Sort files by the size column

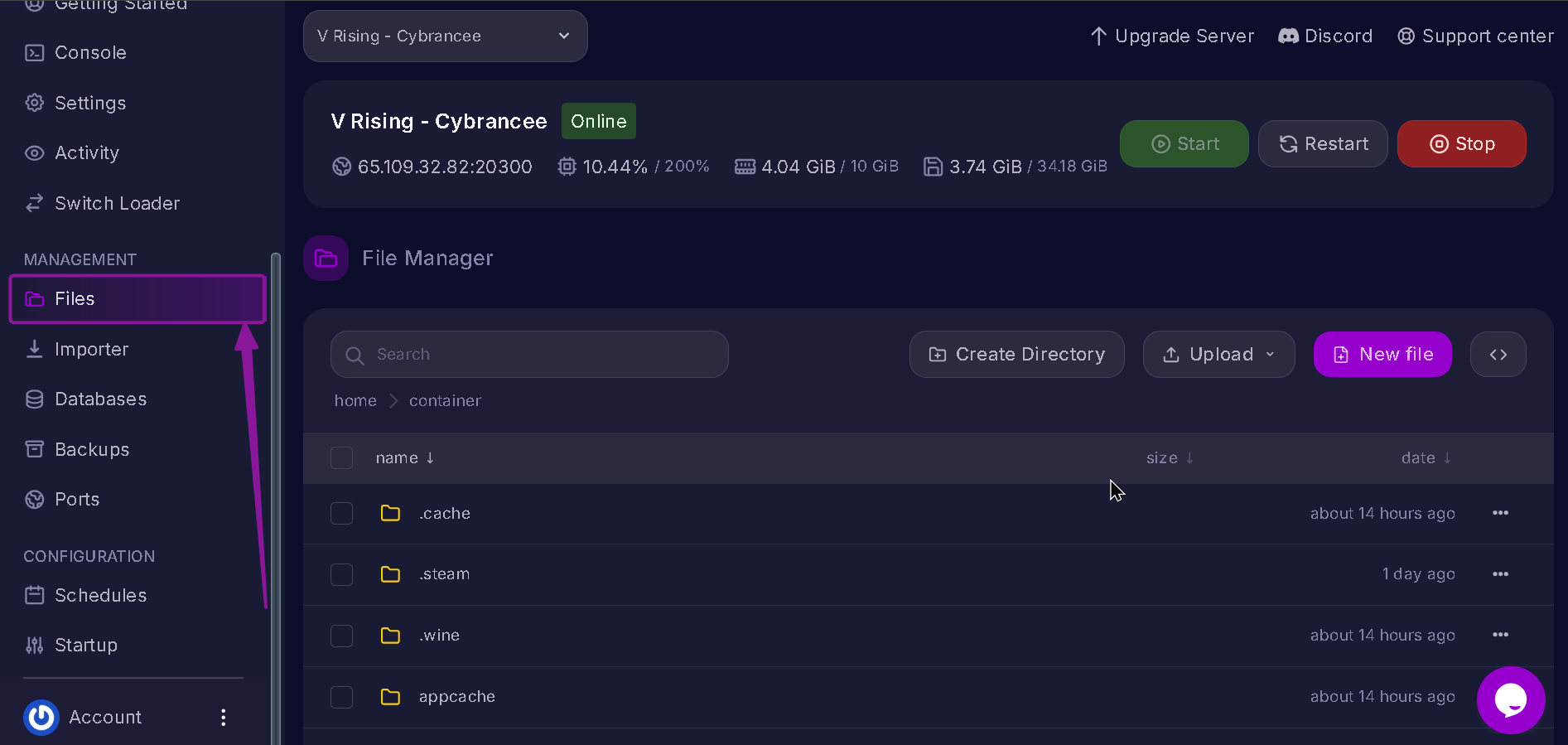[1170, 458]
